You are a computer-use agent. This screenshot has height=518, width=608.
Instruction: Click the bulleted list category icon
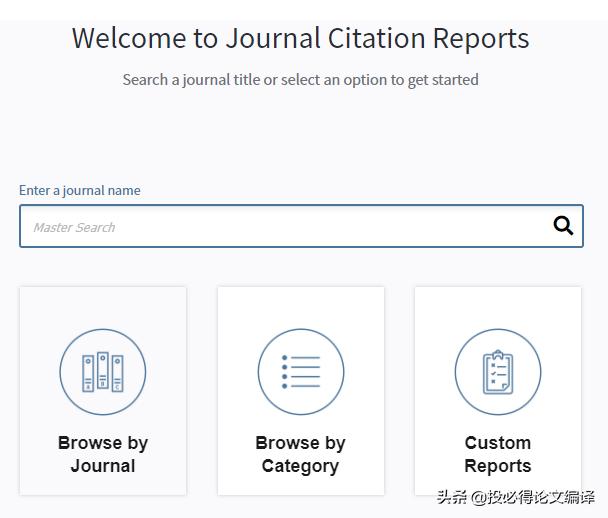point(301,372)
